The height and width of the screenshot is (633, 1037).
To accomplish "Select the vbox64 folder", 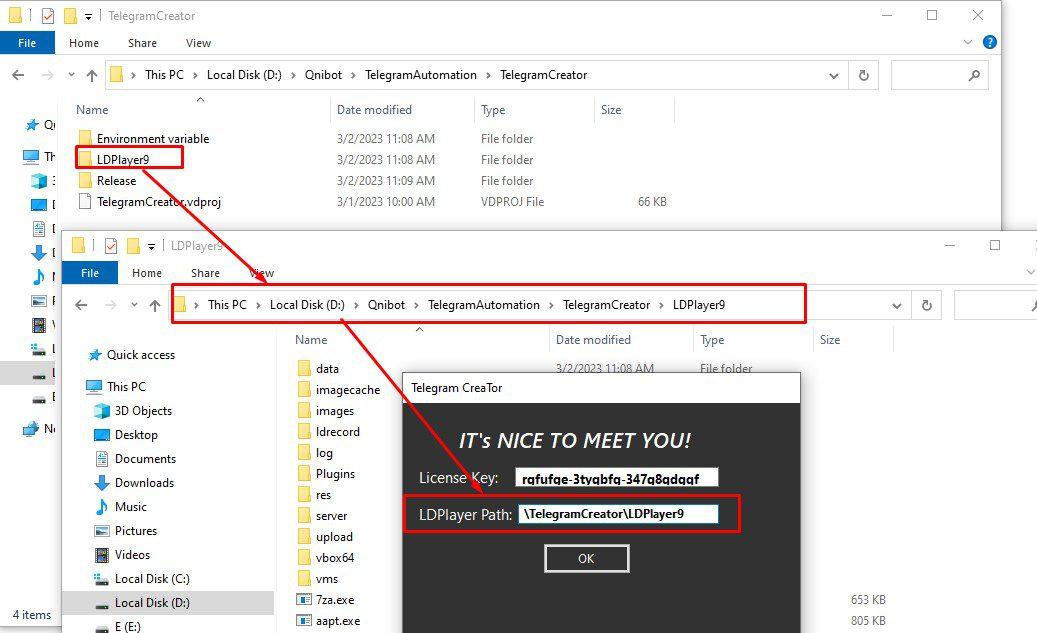I will [335, 558].
